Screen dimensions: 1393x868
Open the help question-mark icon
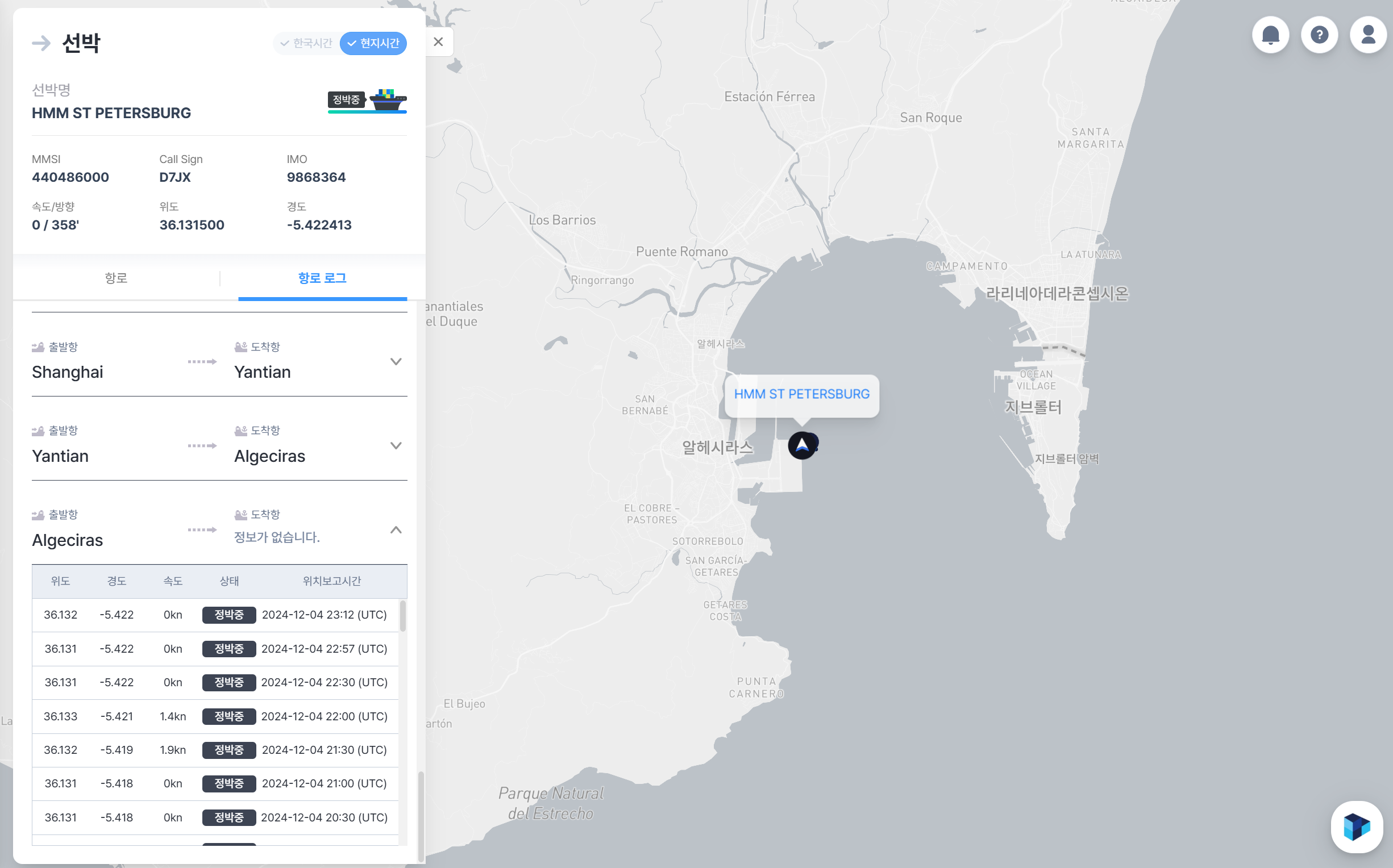(1319, 35)
